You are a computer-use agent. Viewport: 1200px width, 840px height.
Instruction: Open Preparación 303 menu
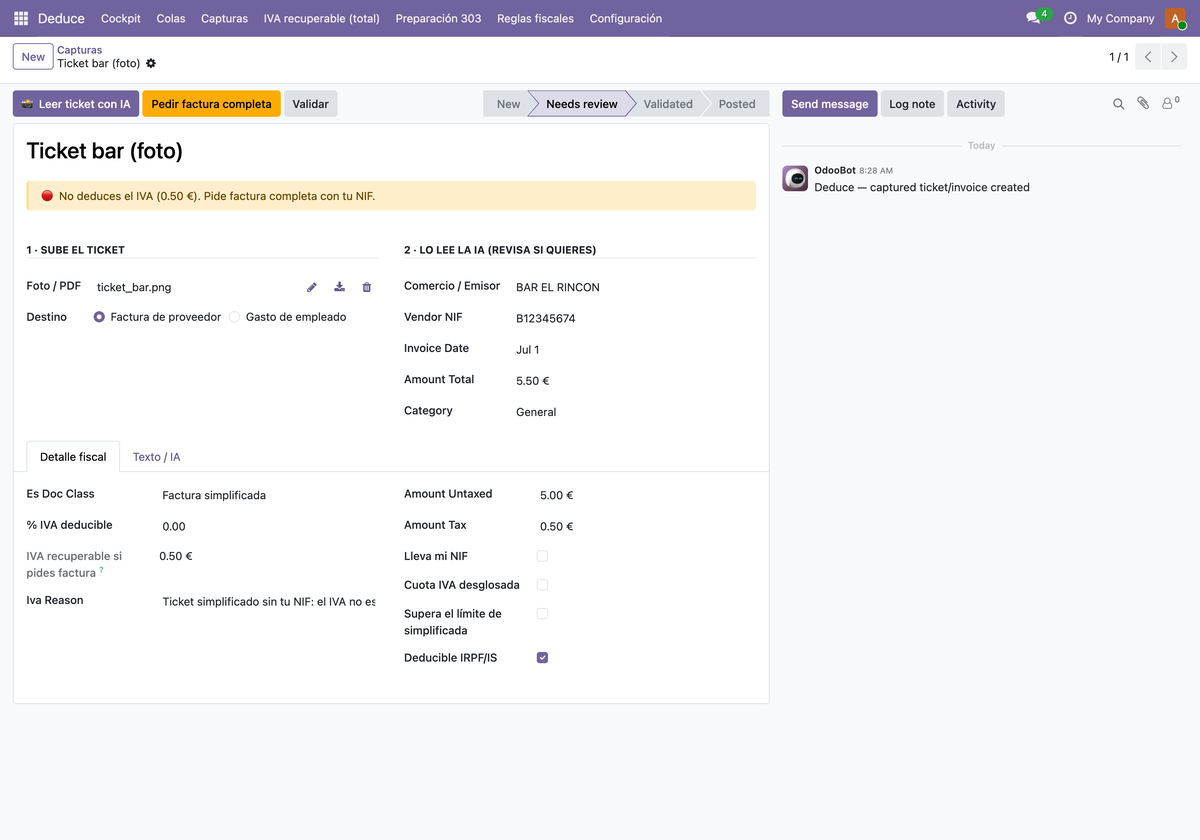(438, 18)
